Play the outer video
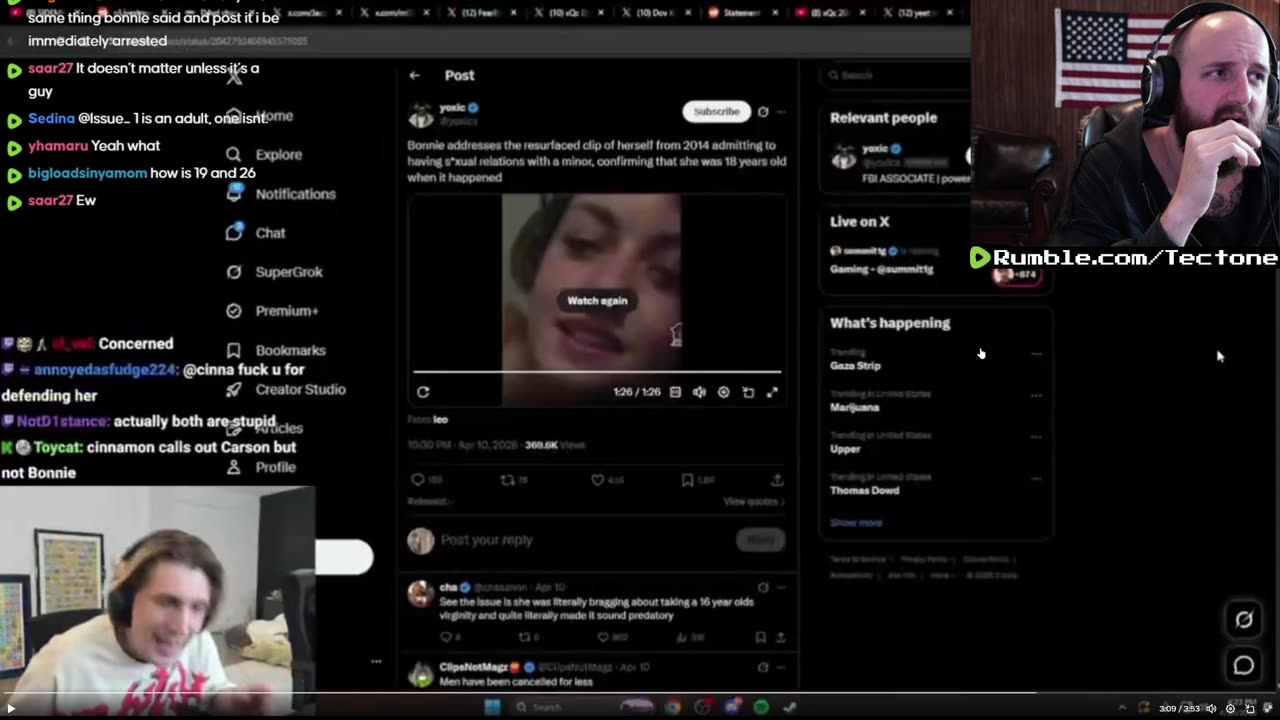This screenshot has width=1280, height=720. pyautogui.click(x=12, y=708)
